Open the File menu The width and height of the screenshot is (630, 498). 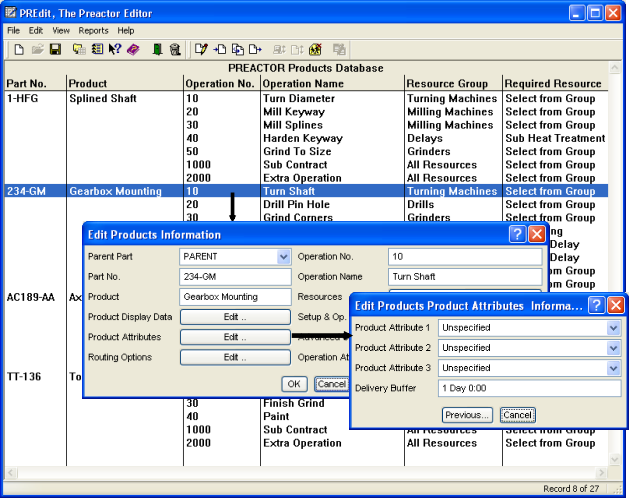(13, 31)
